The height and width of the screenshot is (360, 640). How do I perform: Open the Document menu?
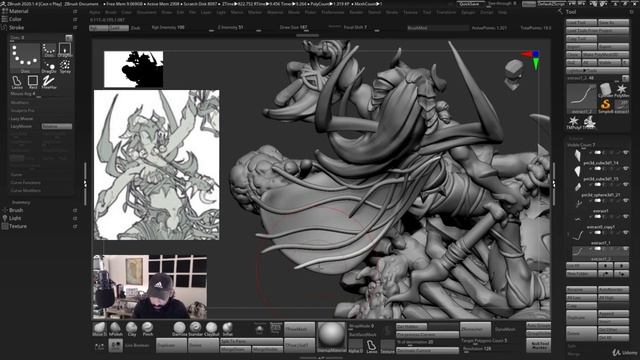(x=146, y=12)
